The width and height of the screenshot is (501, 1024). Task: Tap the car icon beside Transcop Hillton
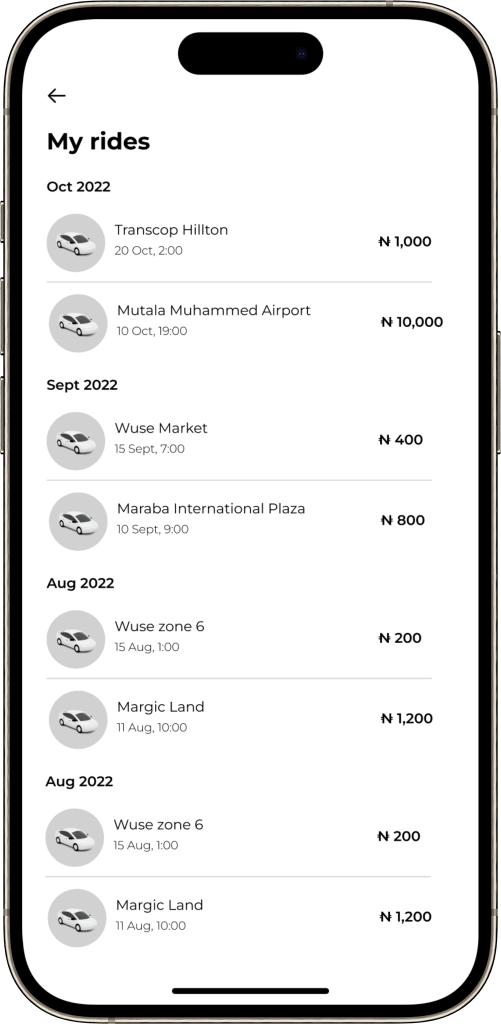point(76,243)
